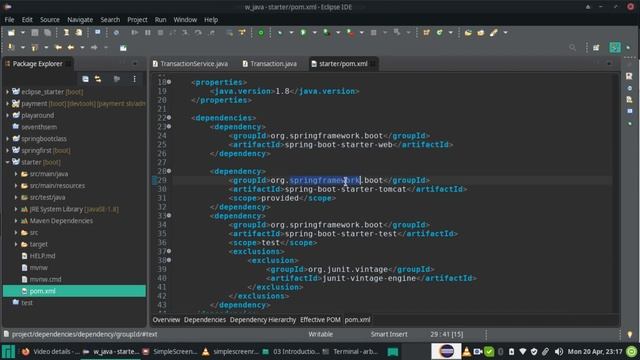Select mvnw.cmd file in Package Explorer
Image resolution: width=640 pixels, height=360 pixels.
(45, 280)
